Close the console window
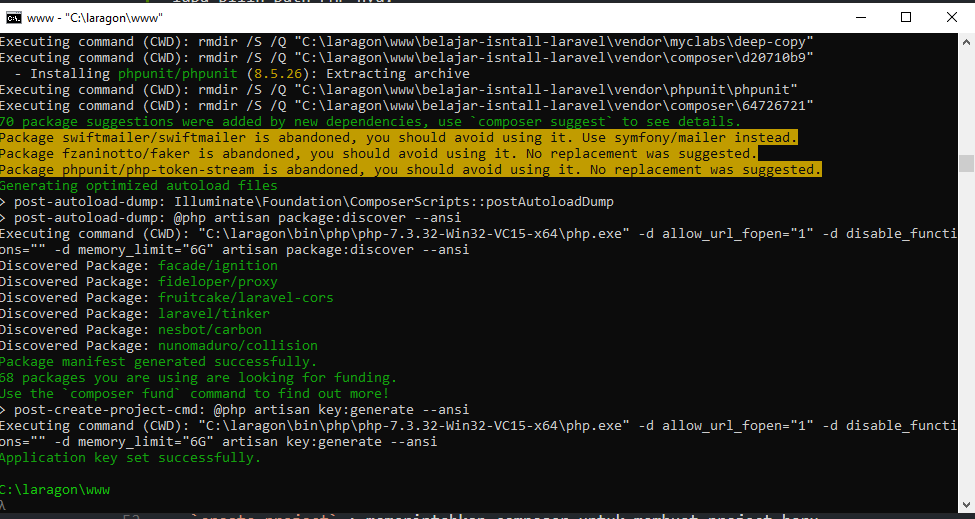The width and height of the screenshot is (975, 519). pyautogui.click(x=951, y=17)
